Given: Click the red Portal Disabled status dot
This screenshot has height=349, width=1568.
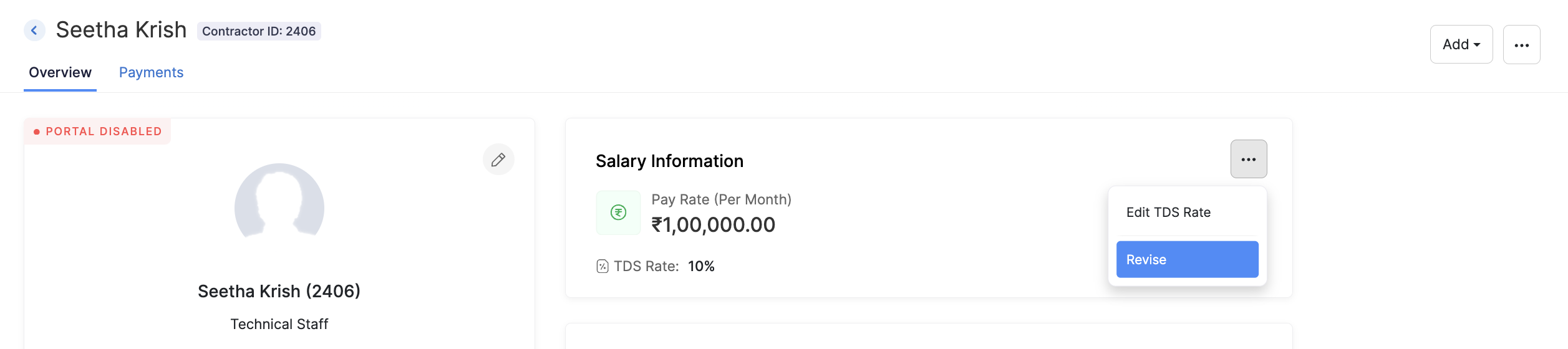Looking at the screenshot, I should pos(37,132).
